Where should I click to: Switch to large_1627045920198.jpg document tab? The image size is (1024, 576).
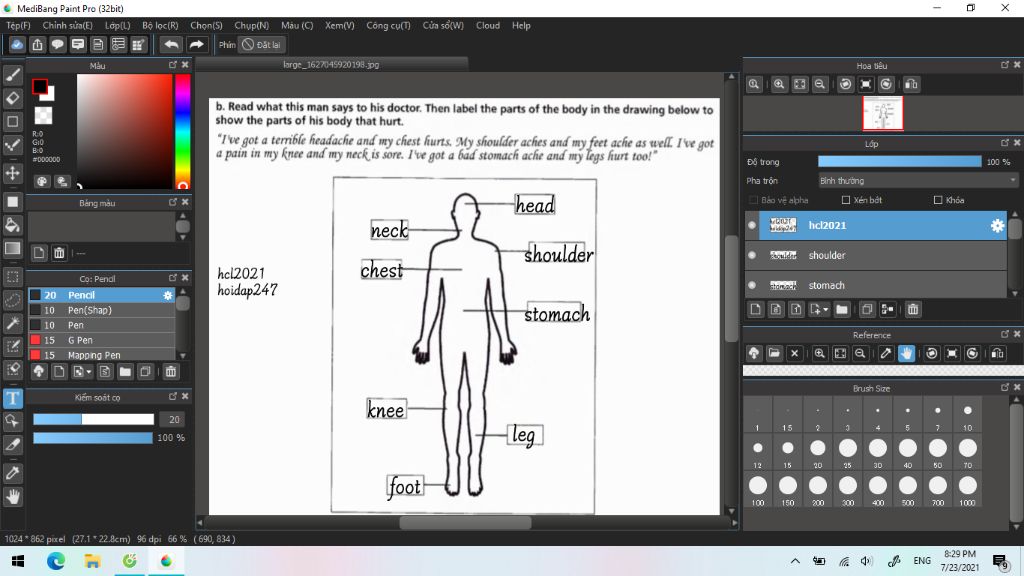(x=331, y=65)
